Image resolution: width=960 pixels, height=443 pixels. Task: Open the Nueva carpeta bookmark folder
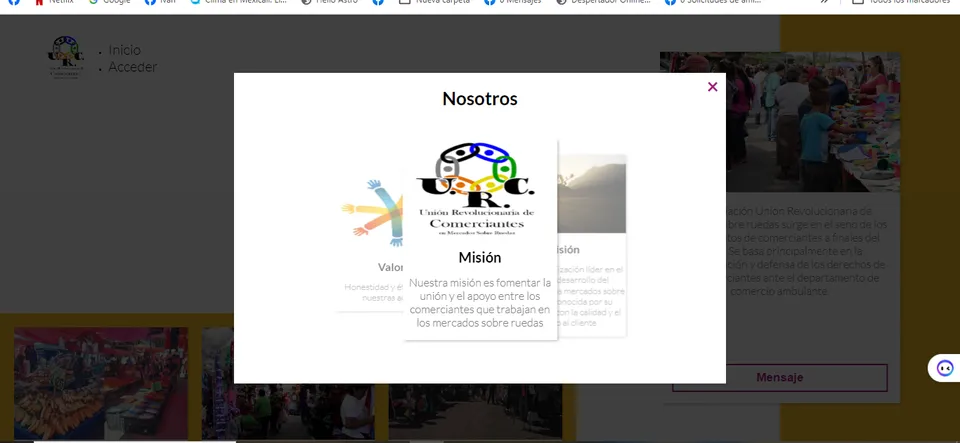click(436, 2)
